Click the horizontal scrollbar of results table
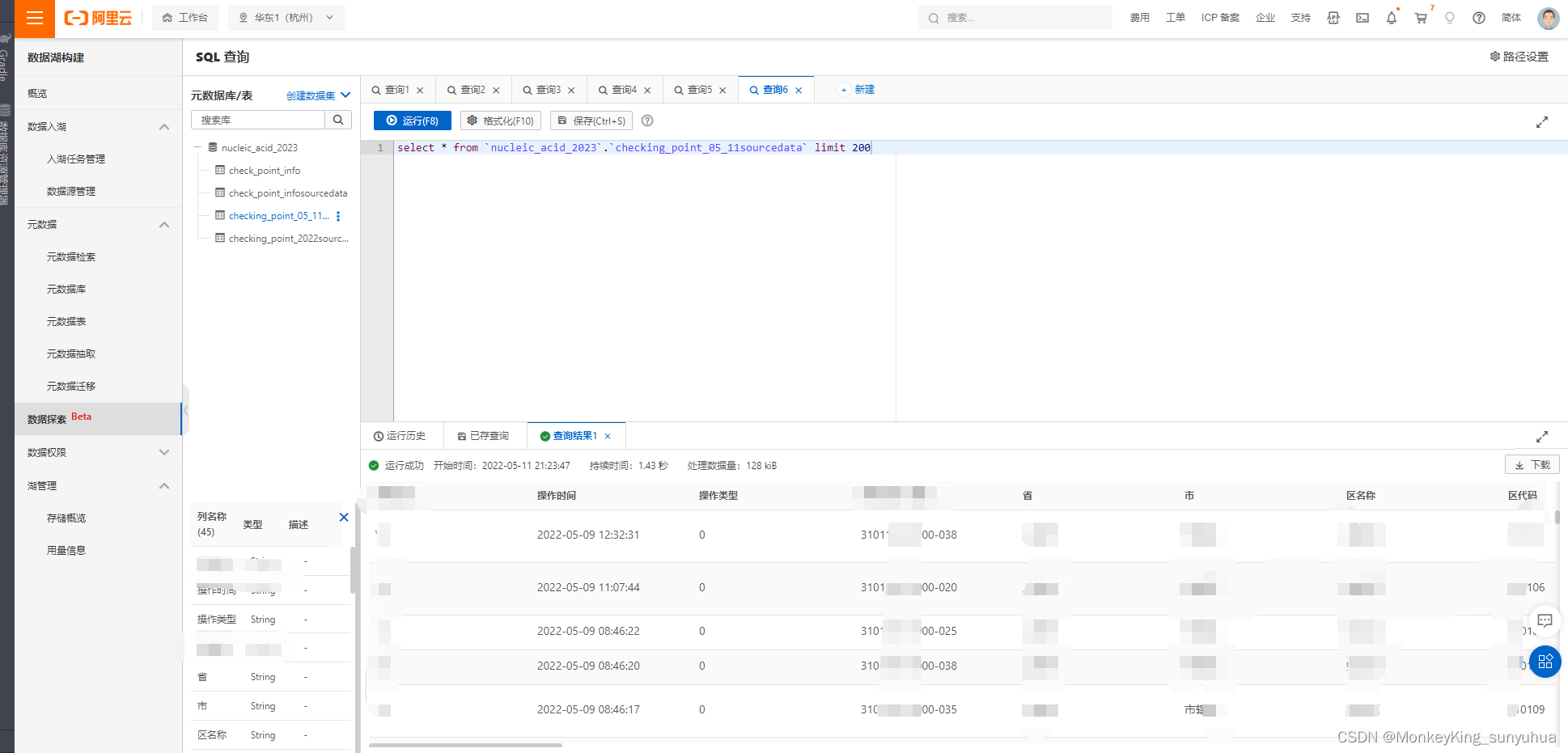Image resolution: width=1568 pixels, height=753 pixels. click(465, 746)
